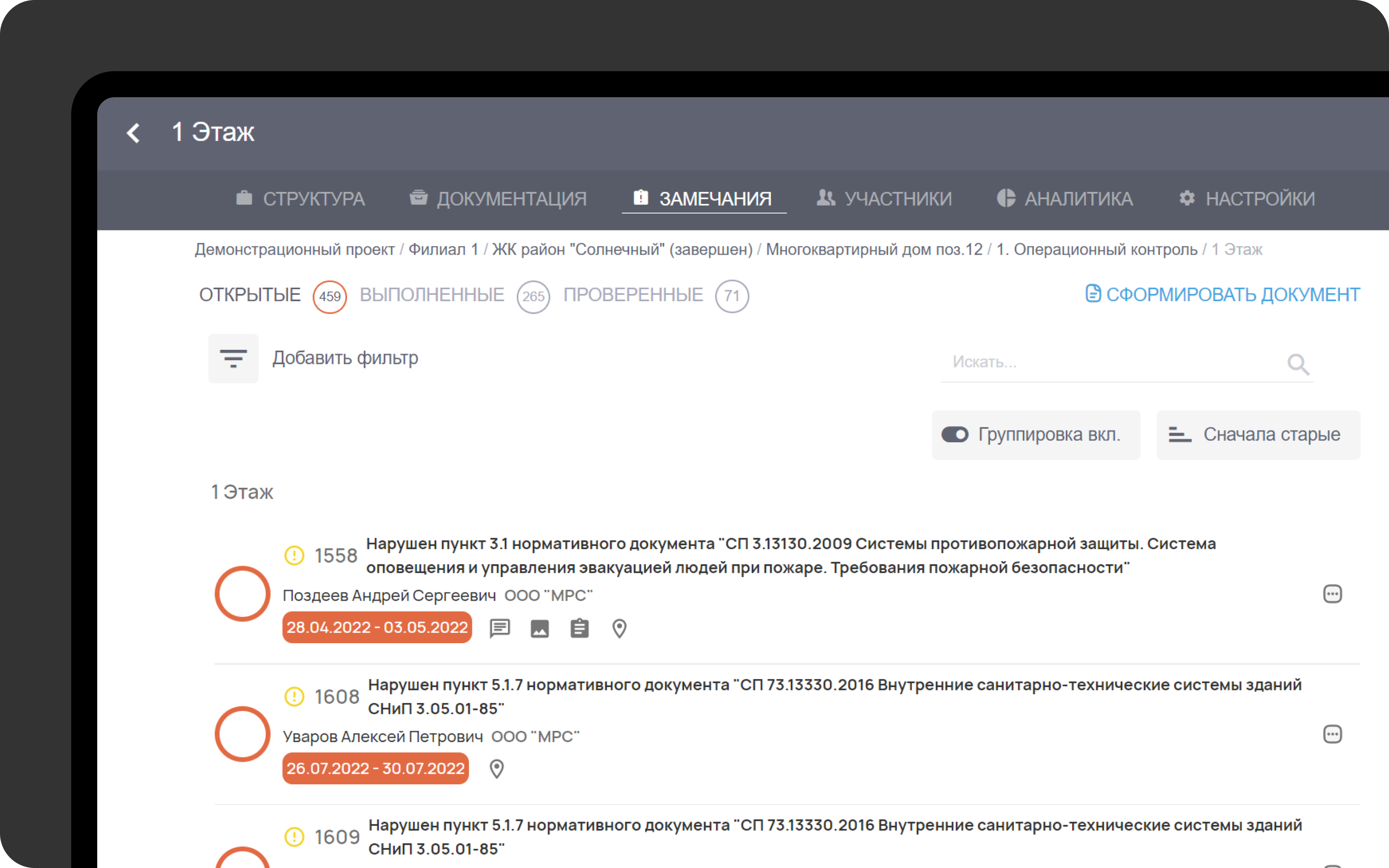
Task: Select the Замечания tab
Action: [x=703, y=199]
